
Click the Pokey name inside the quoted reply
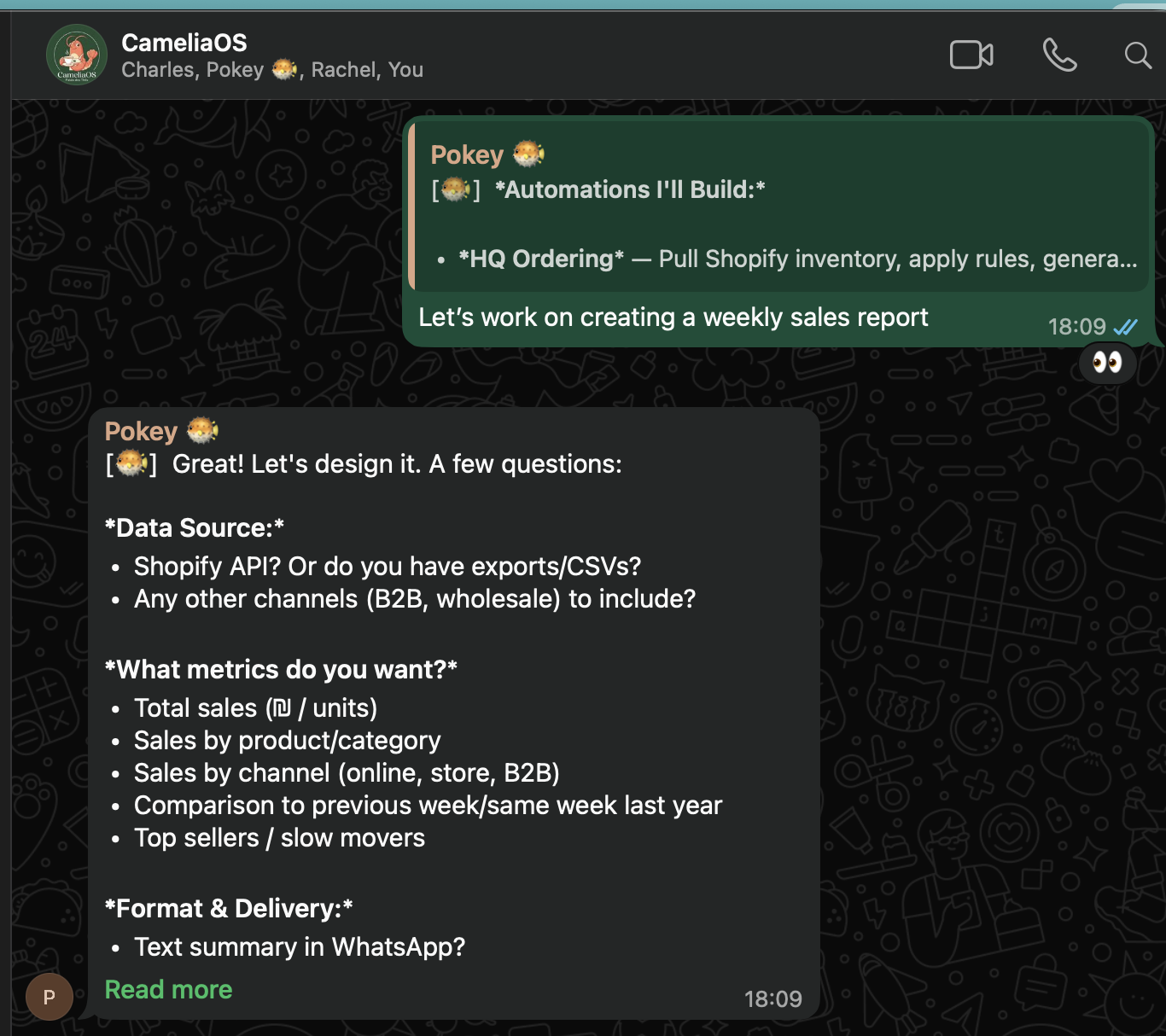tap(467, 155)
